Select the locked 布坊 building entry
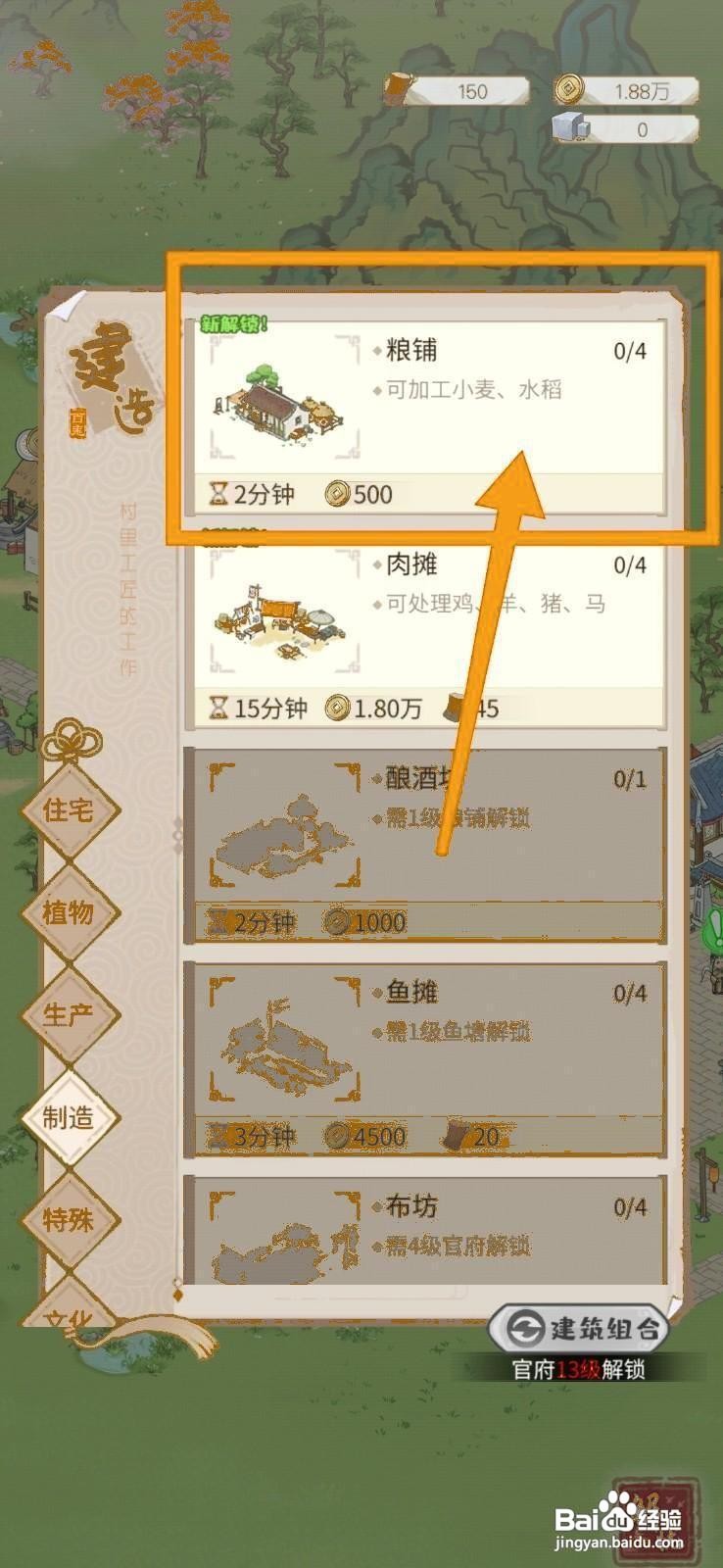723x1568 pixels. 425,1231
